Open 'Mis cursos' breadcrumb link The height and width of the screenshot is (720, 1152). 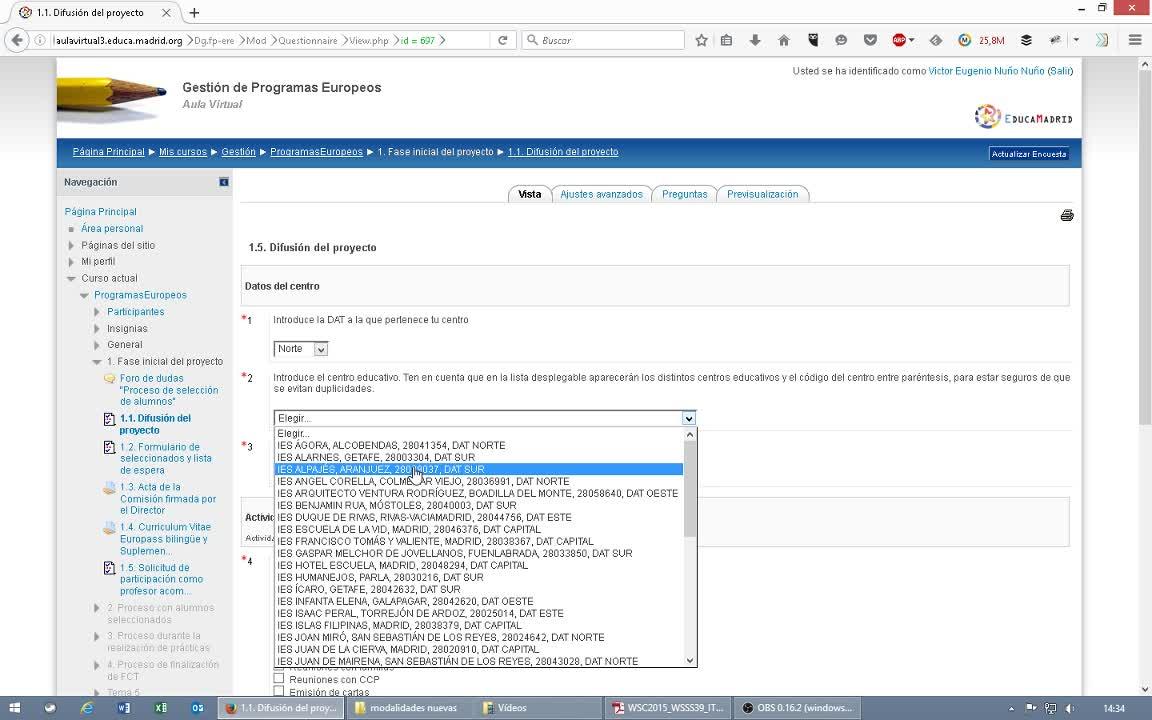coord(183,152)
